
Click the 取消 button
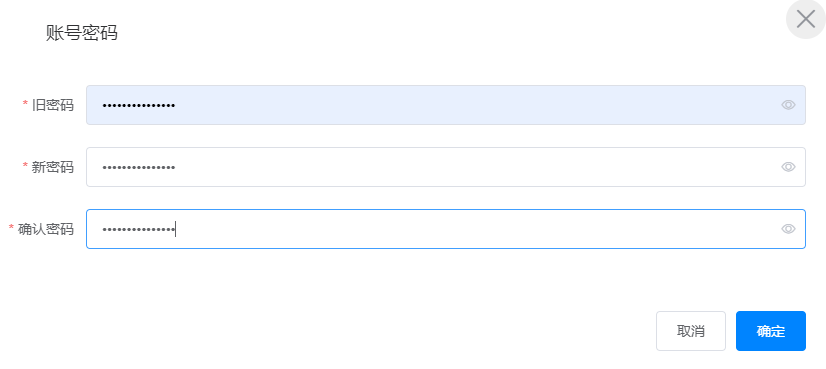pos(691,331)
